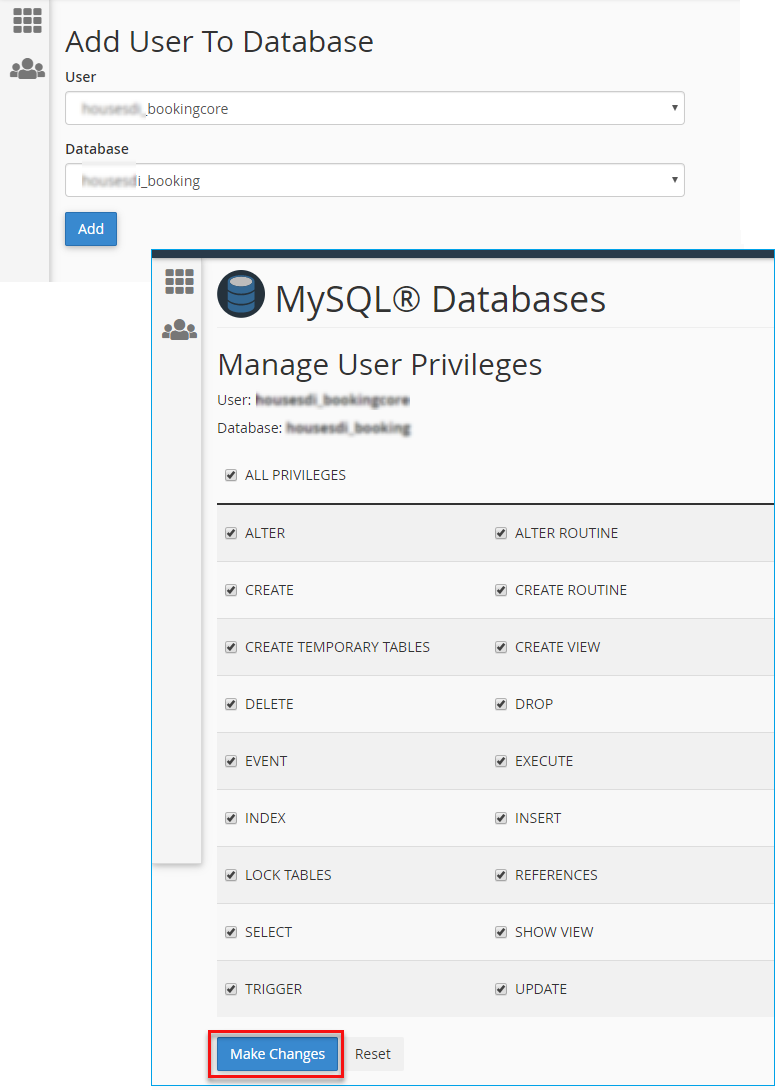Disable the SELECT privilege checkbox
This screenshot has height=1090, width=775.
pyautogui.click(x=231, y=932)
